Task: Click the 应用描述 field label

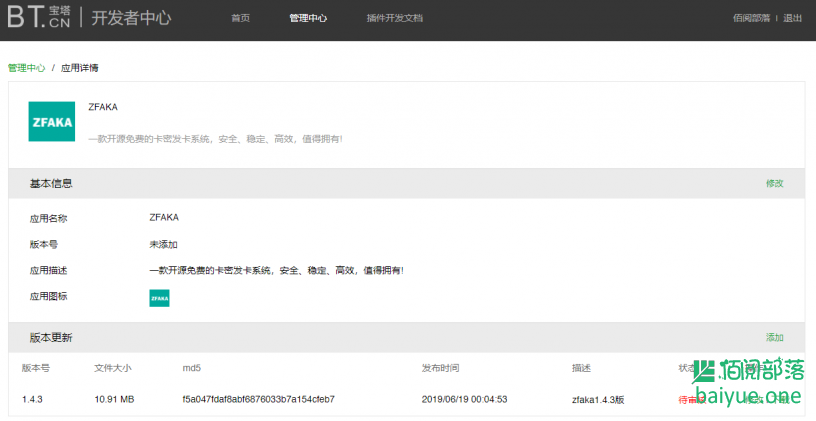Action: [x=48, y=271]
